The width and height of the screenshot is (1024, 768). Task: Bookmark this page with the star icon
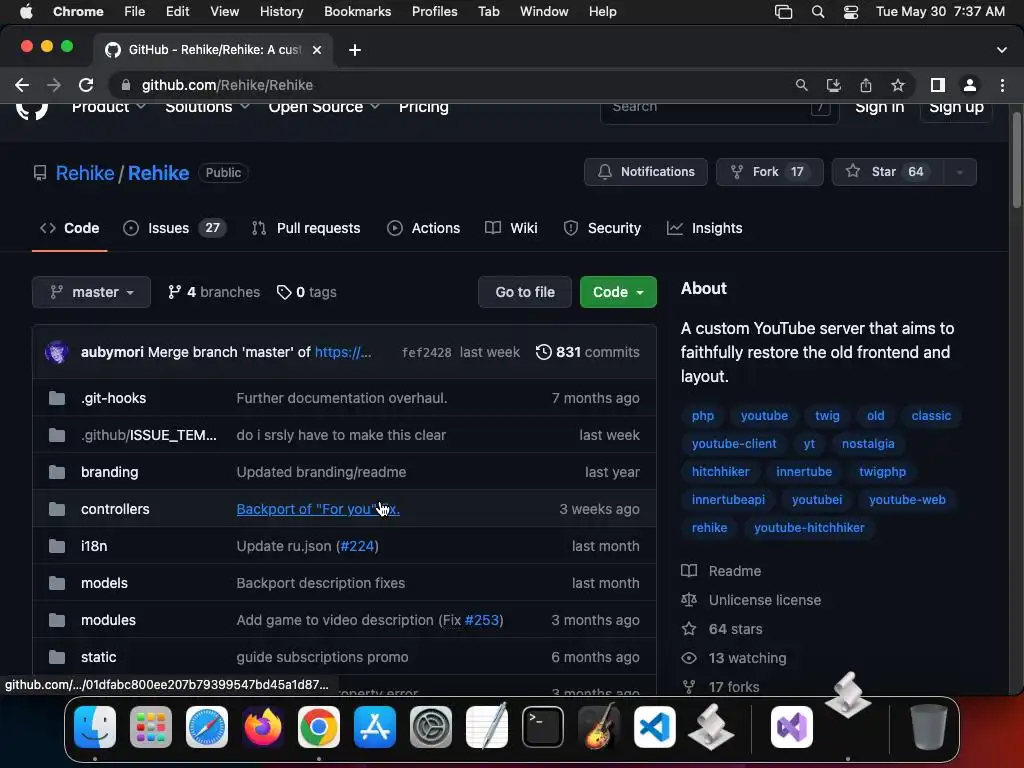point(898,85)
